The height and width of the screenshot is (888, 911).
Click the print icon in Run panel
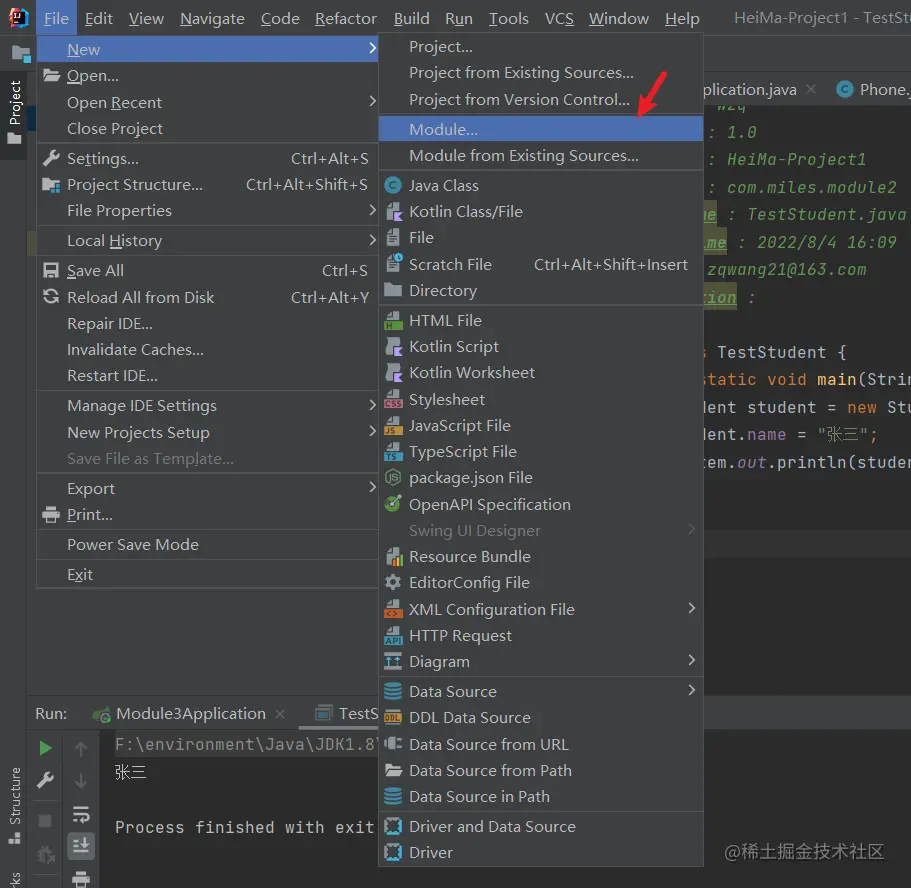pyautogui.click(x=81, y=879)
